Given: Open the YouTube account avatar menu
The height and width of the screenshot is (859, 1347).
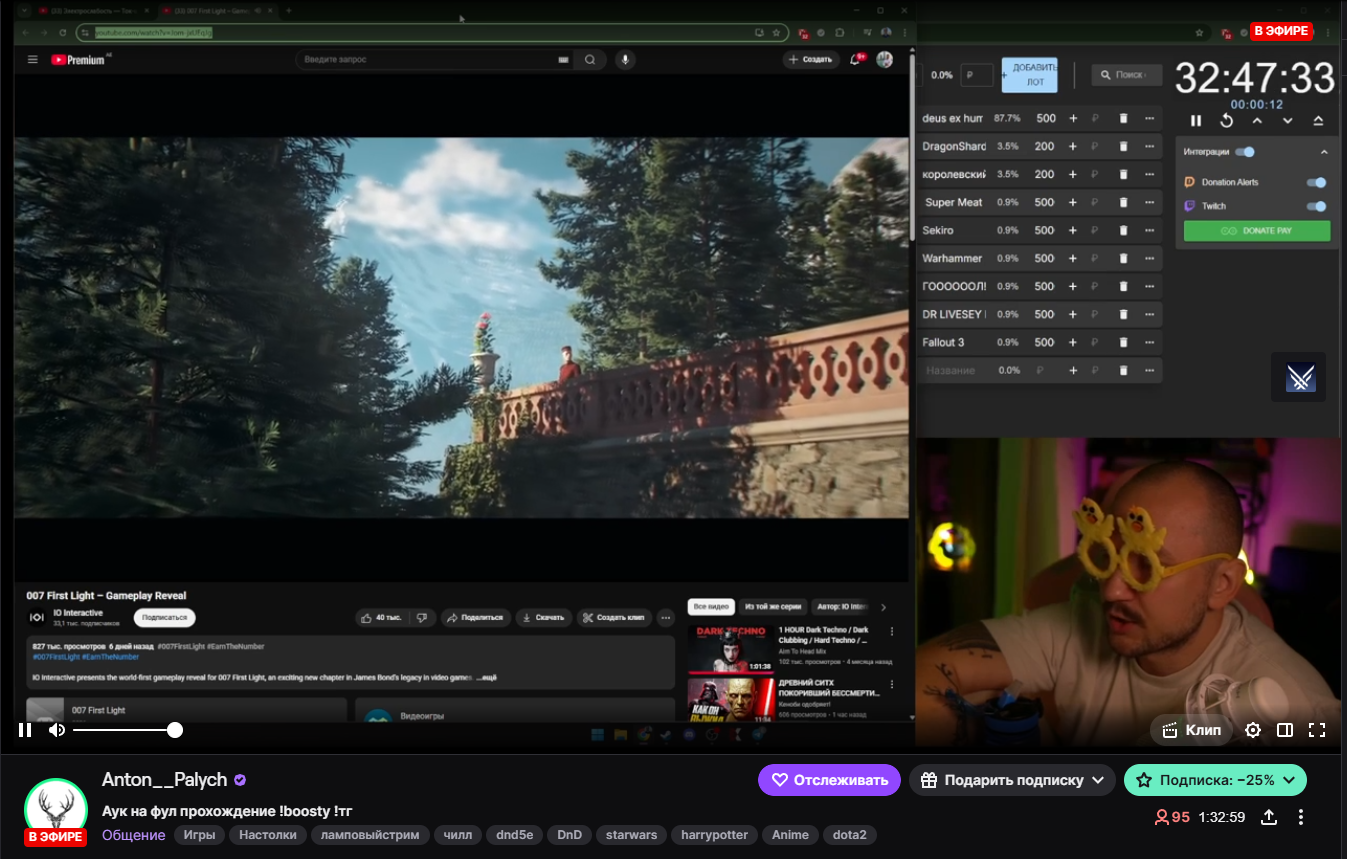Looking at the screenshot, I should click(885, 60).
